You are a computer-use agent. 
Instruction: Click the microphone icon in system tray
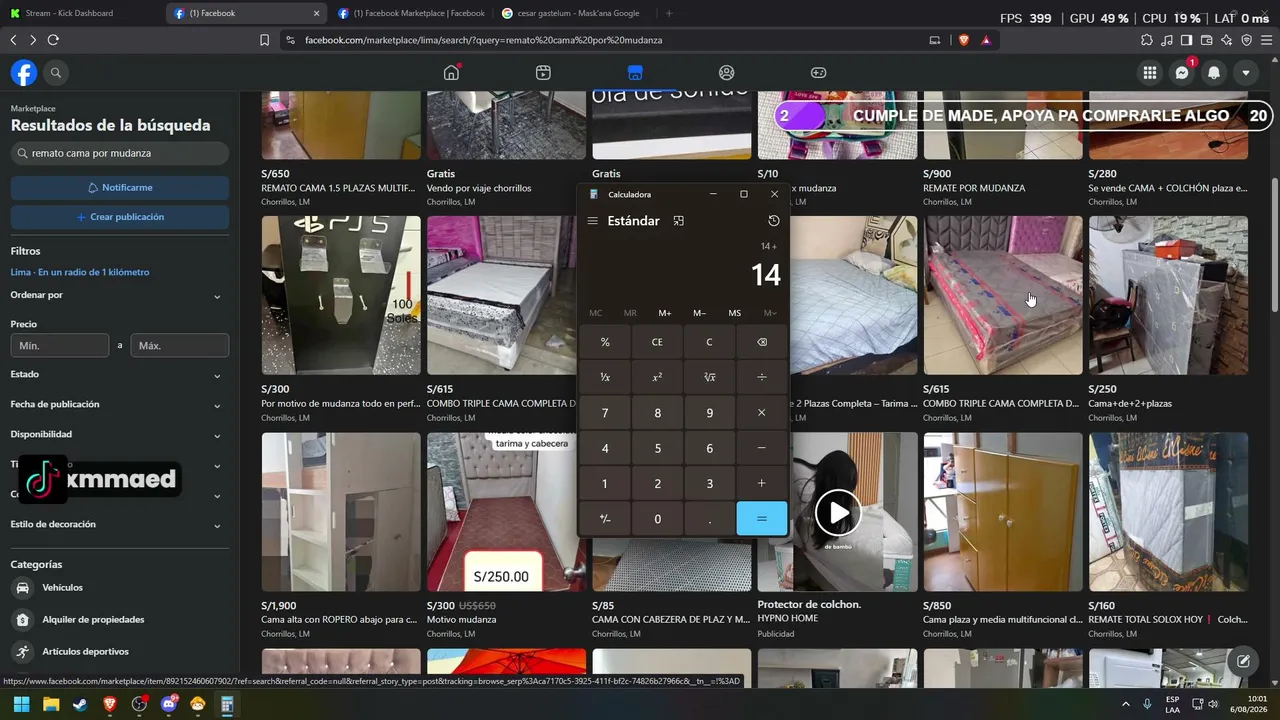point(1147,704)
